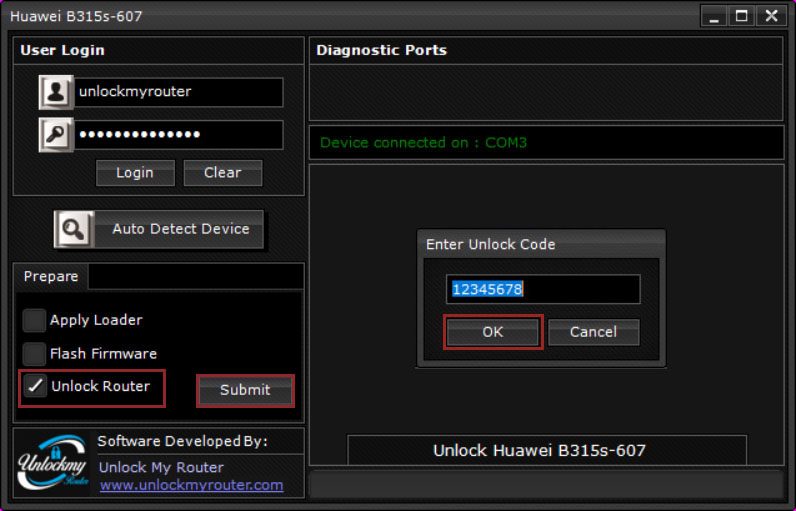Close the Huawei B315s-607 window
796x511 pixels.
[771, 16]
